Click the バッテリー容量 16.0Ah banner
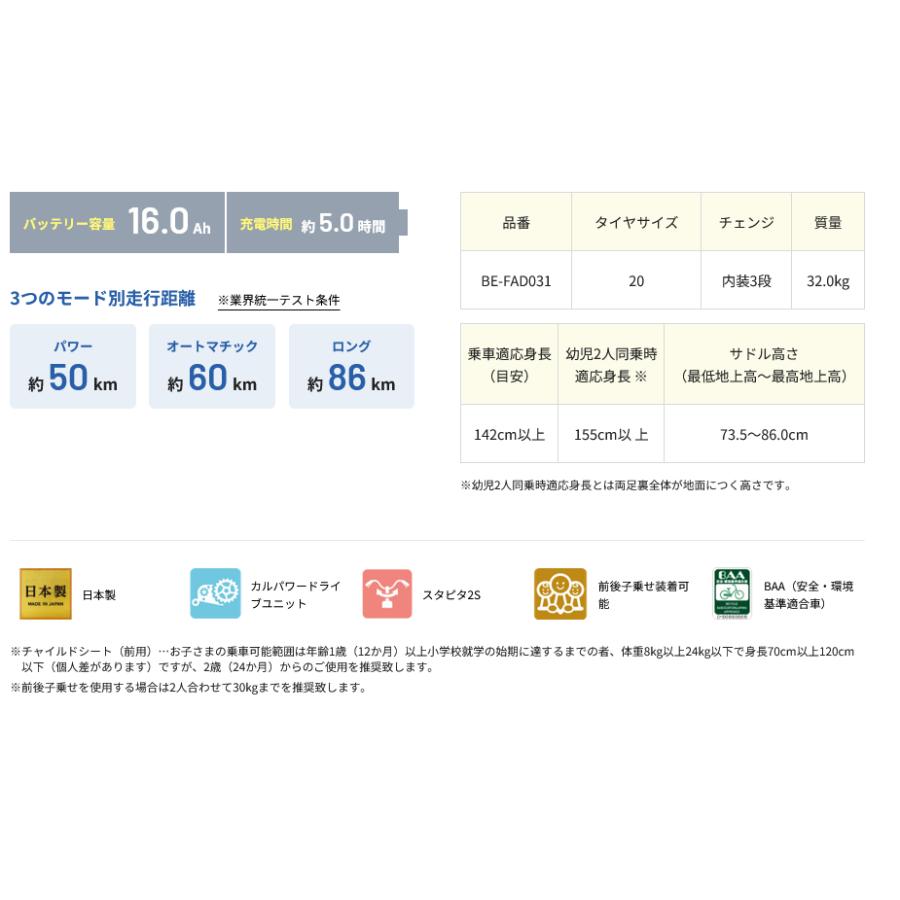The width and height of the screenshot is (900, 900). (x=116, y=222)
